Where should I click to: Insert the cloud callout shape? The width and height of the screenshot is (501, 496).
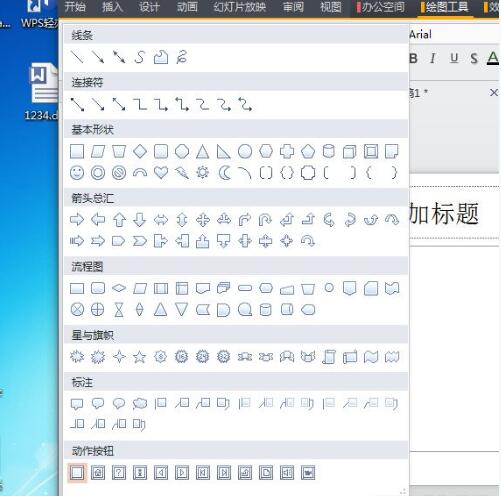click(x=140, y=404)
